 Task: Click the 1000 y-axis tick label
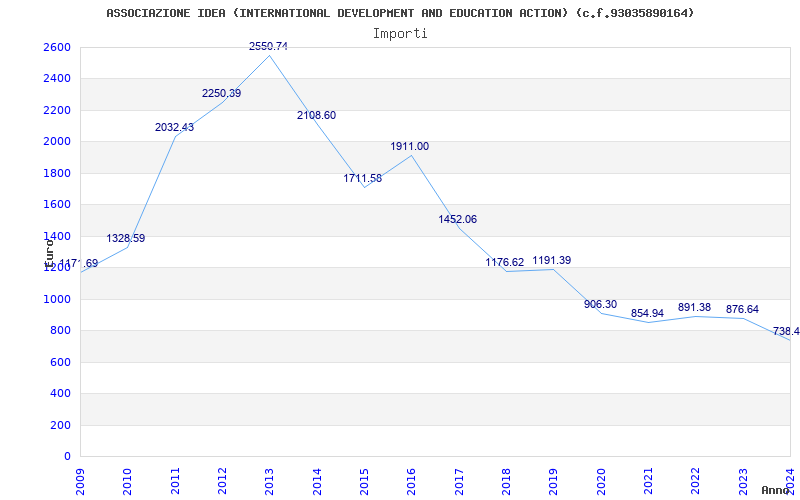coord(57,299)
